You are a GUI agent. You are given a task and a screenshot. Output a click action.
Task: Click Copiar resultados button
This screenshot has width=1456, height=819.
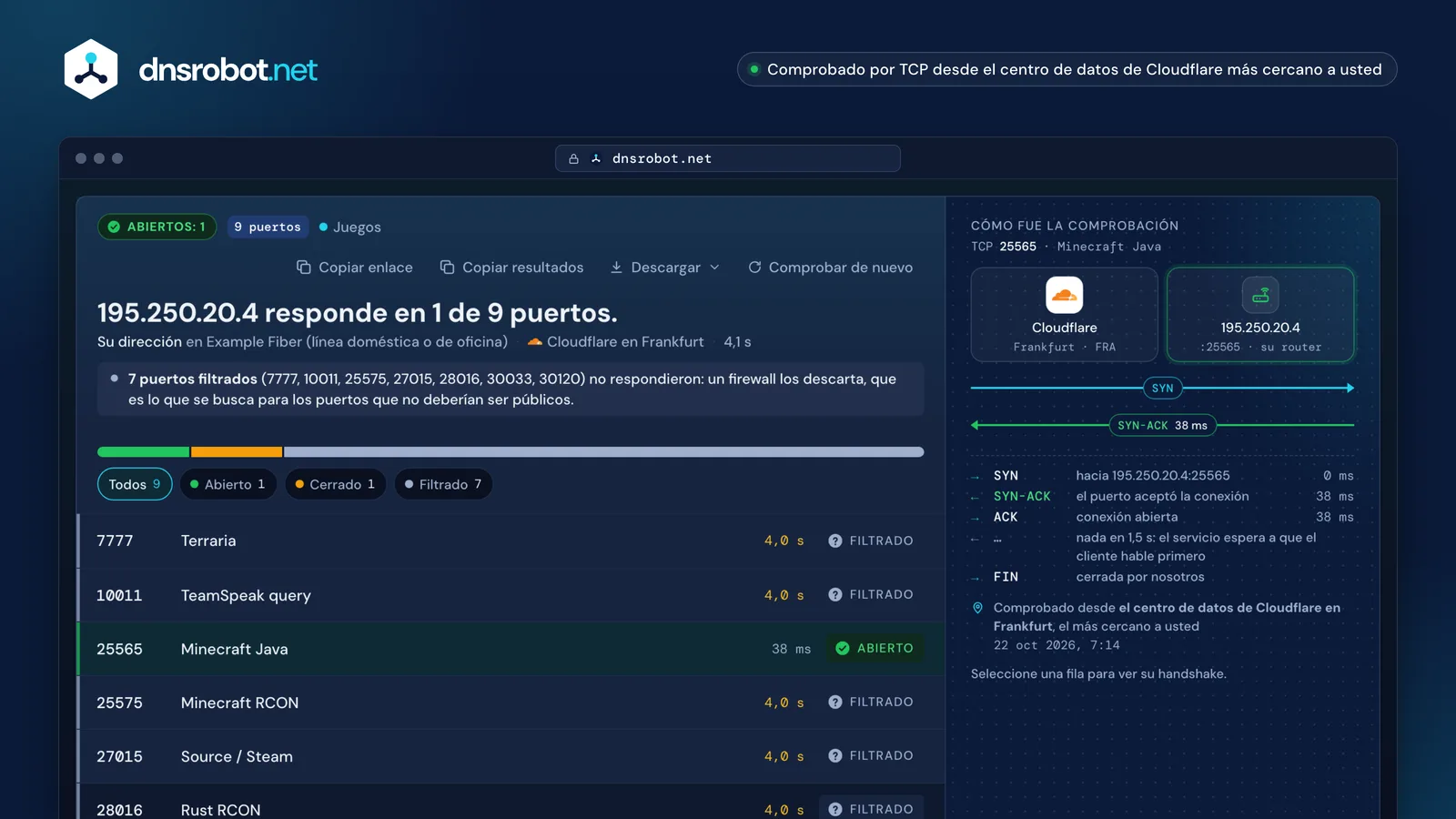[x=511, y=268]
